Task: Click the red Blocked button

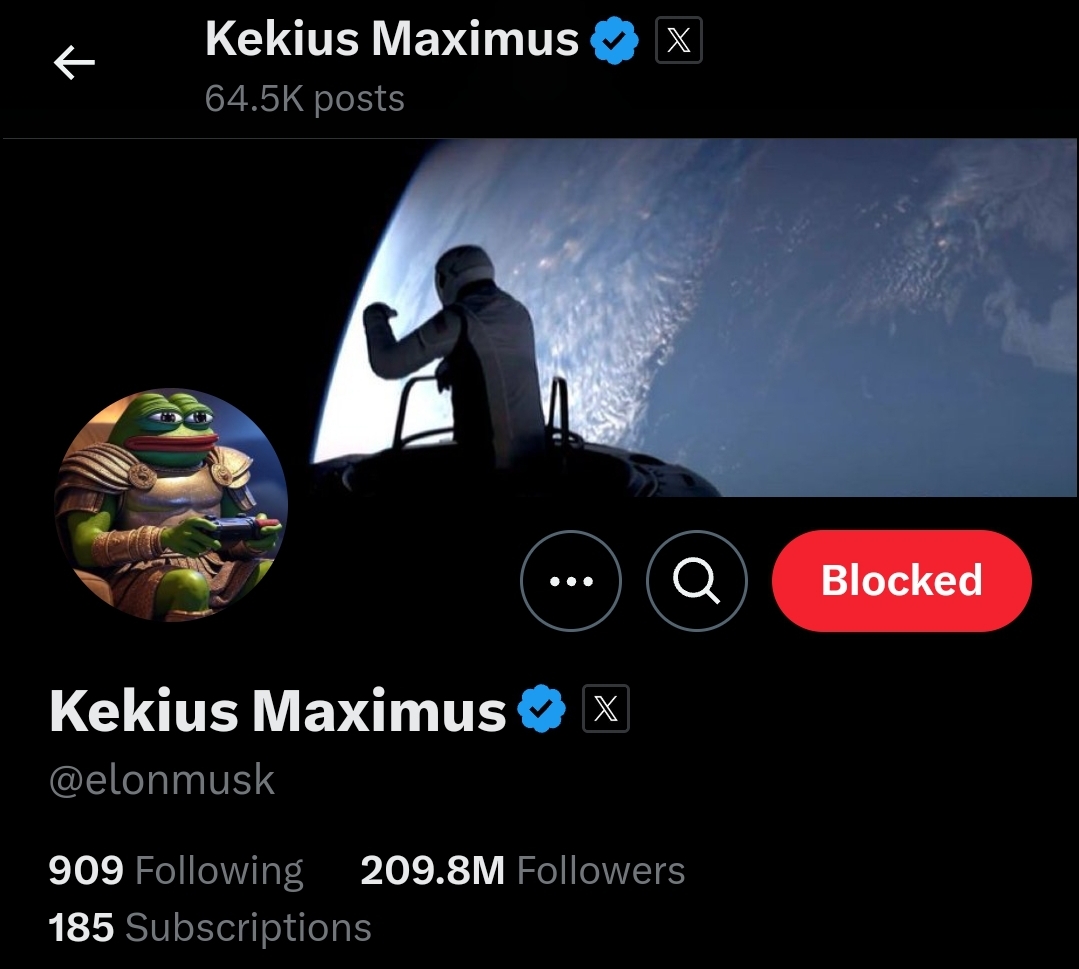Action: 901,581
